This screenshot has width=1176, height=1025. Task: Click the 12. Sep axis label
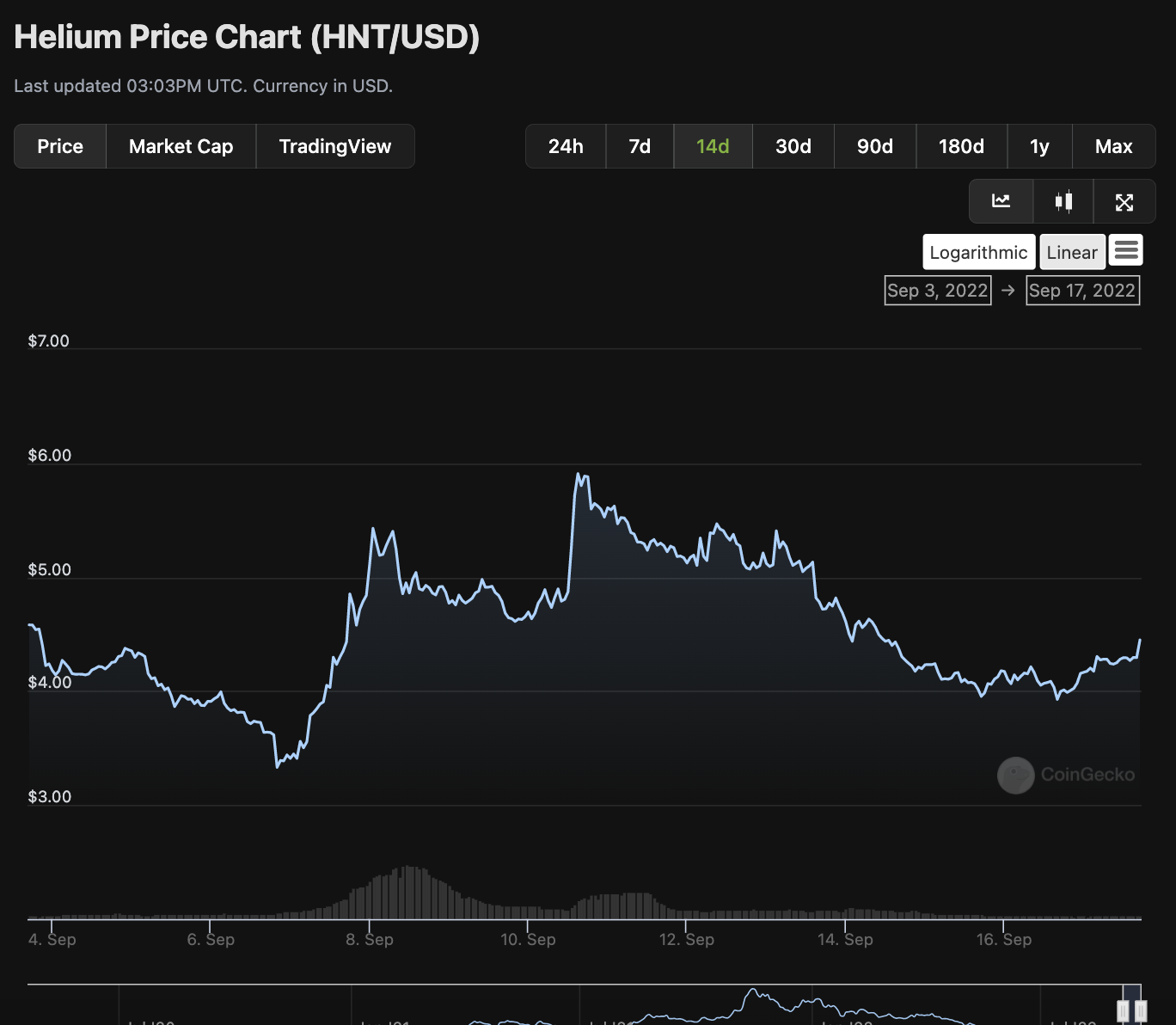tap(687, 940)
